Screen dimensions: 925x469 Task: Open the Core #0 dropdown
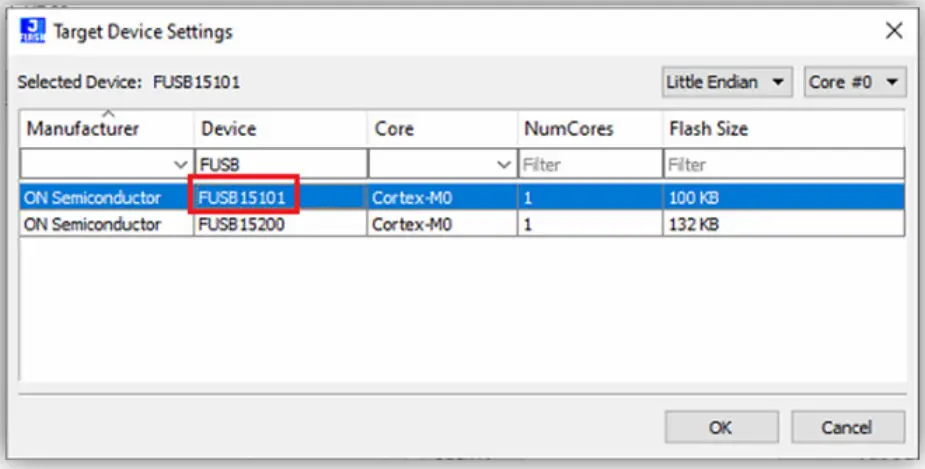click(854, 82)
